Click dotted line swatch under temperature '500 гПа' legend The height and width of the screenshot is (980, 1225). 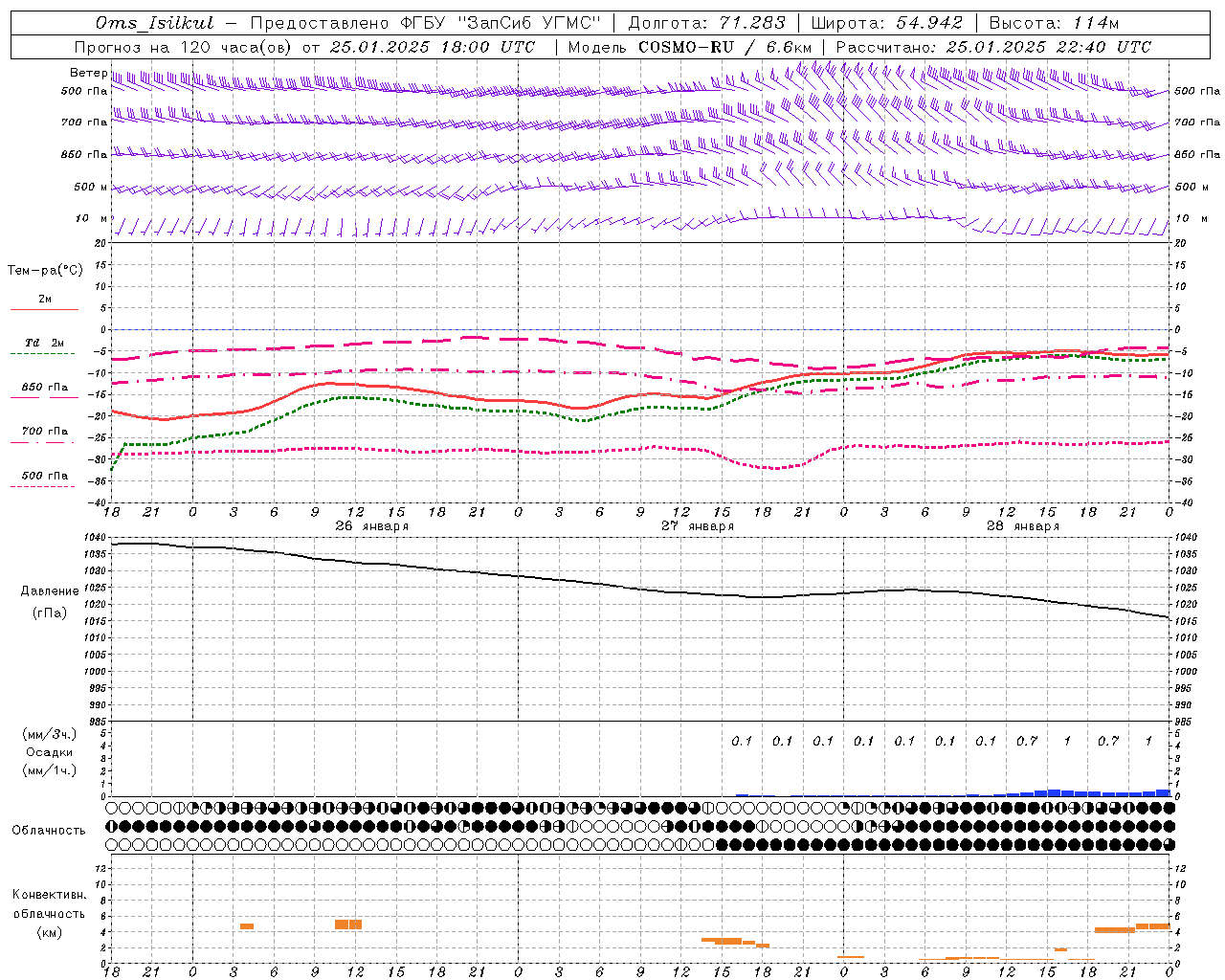click(42, 486)
